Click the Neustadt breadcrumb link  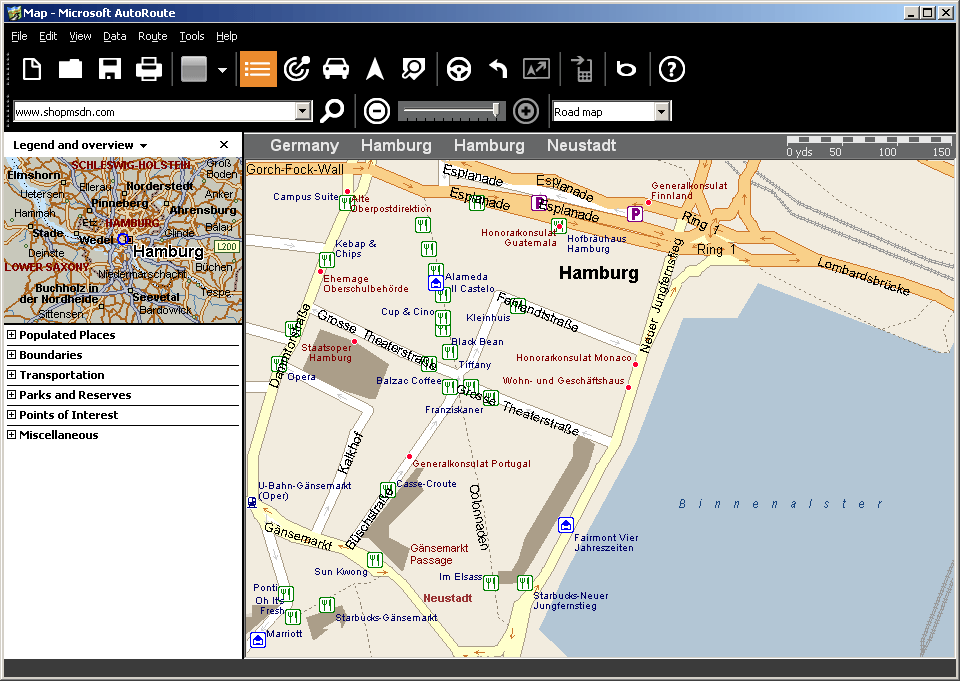[x=582, y=146]
